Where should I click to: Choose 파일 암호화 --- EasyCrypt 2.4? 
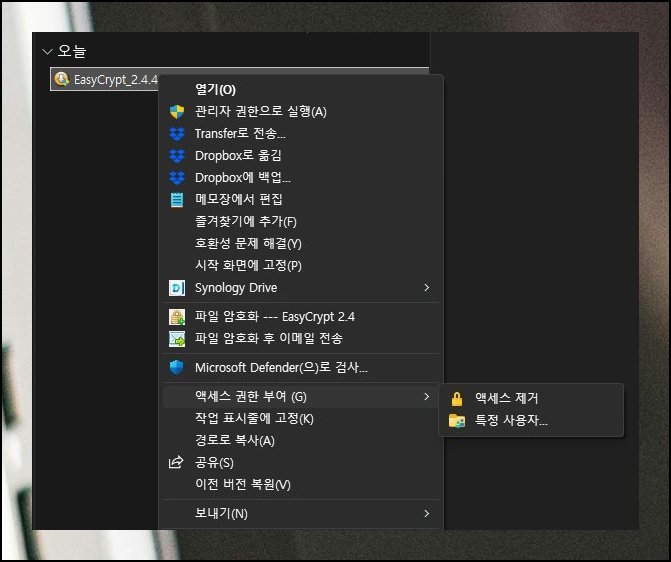[x=301, y=317]
